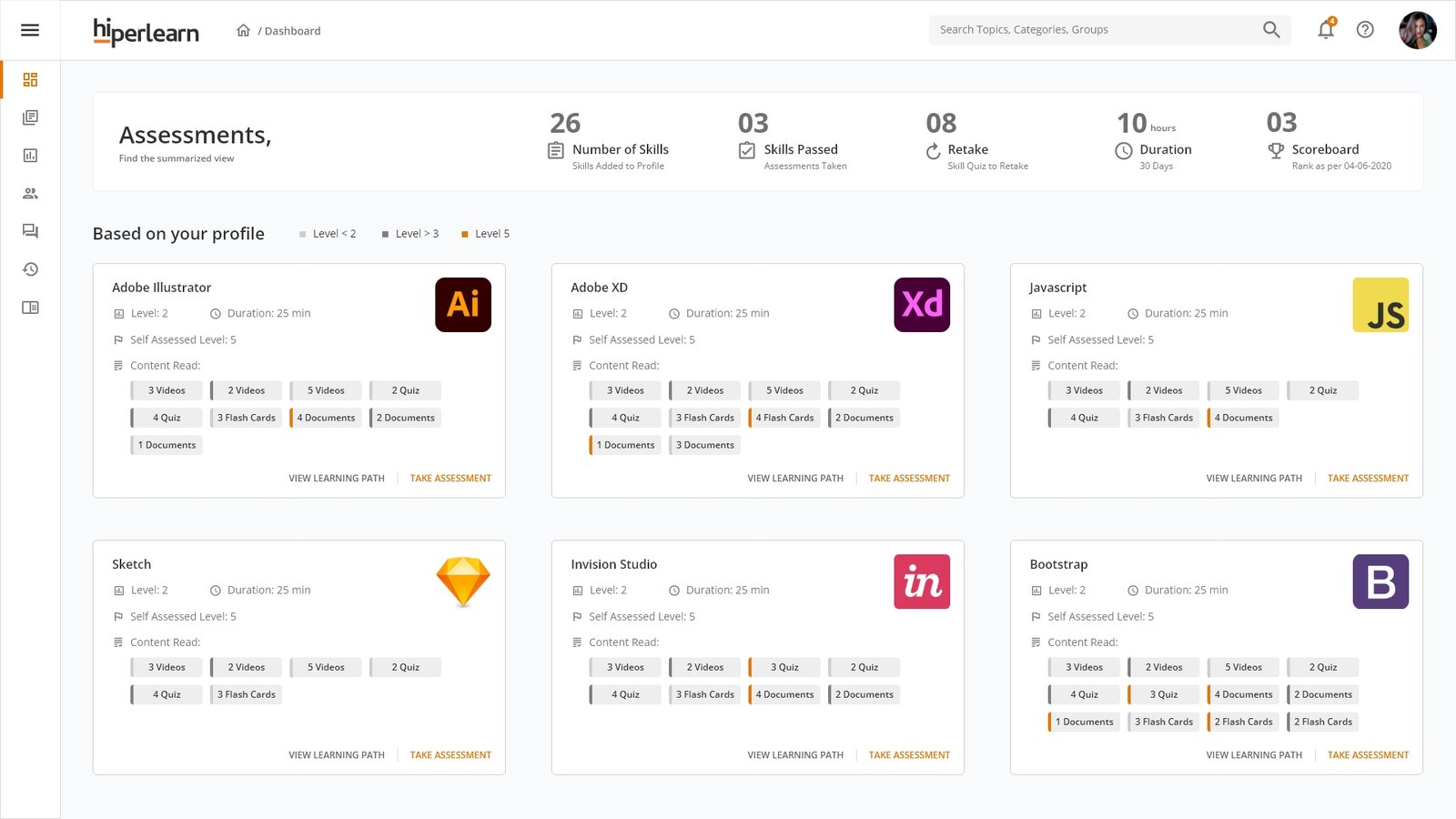Open the help question mark icon
Image resolution: width=1456 pixels, height=819 pixels.
pos(1365,30)
